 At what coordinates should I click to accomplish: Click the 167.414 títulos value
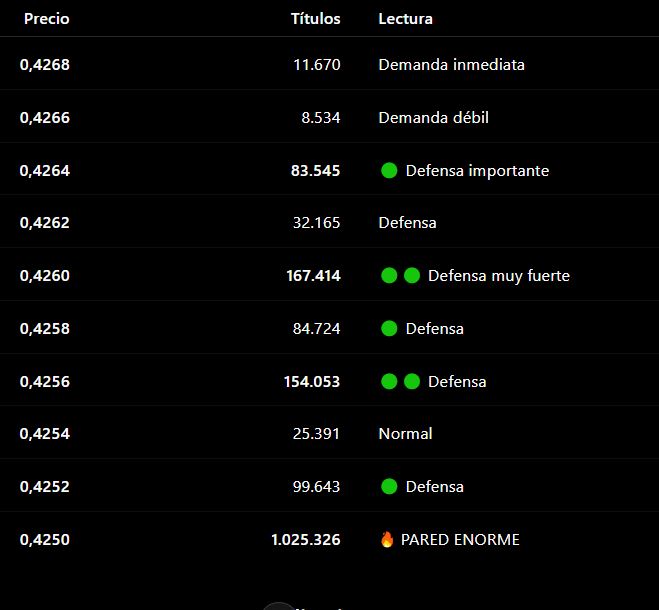[x=314, y=276]
